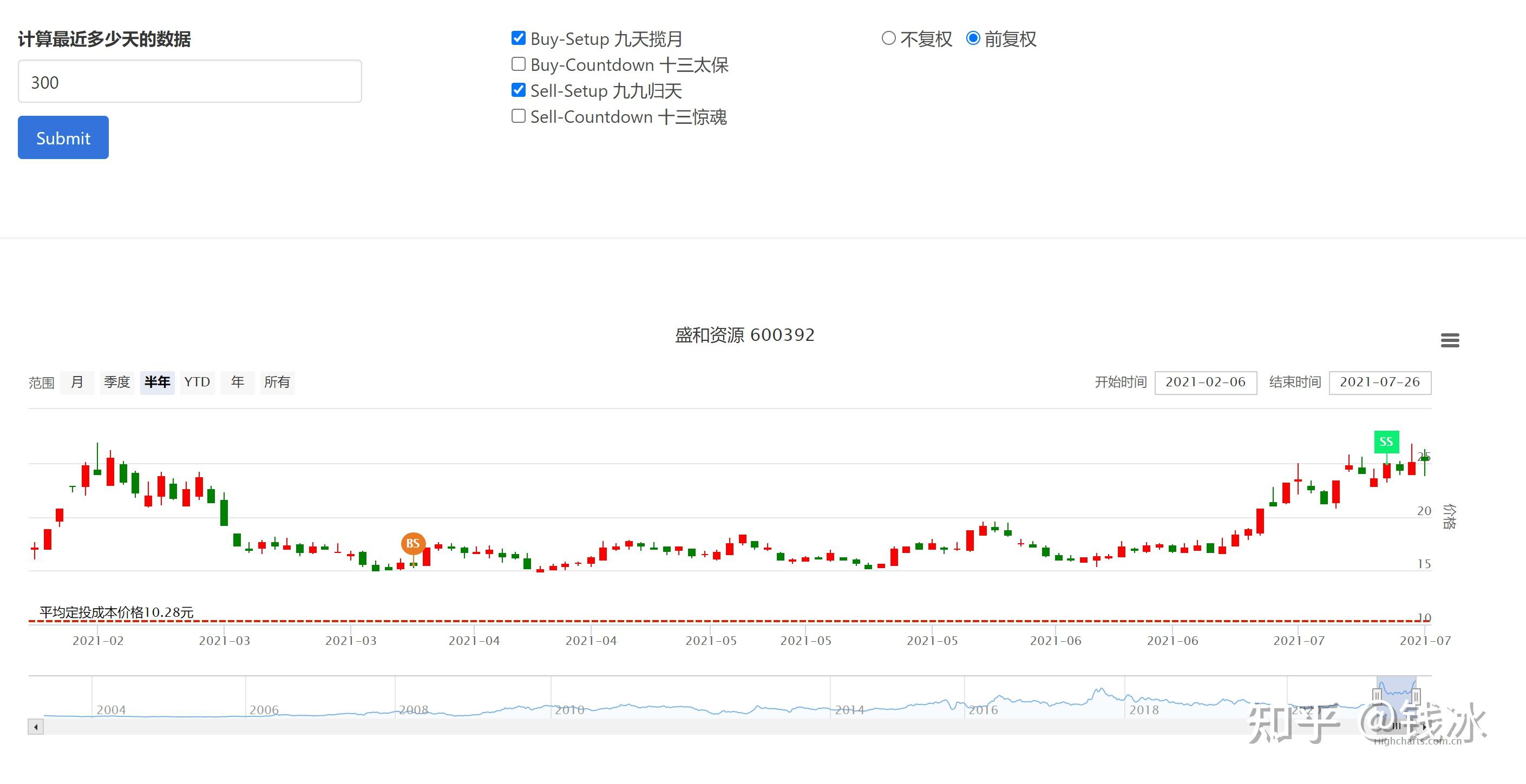Click the highlighted navigator selection window
Screen dimensions: 1526x784
(x=1396, y=697)
